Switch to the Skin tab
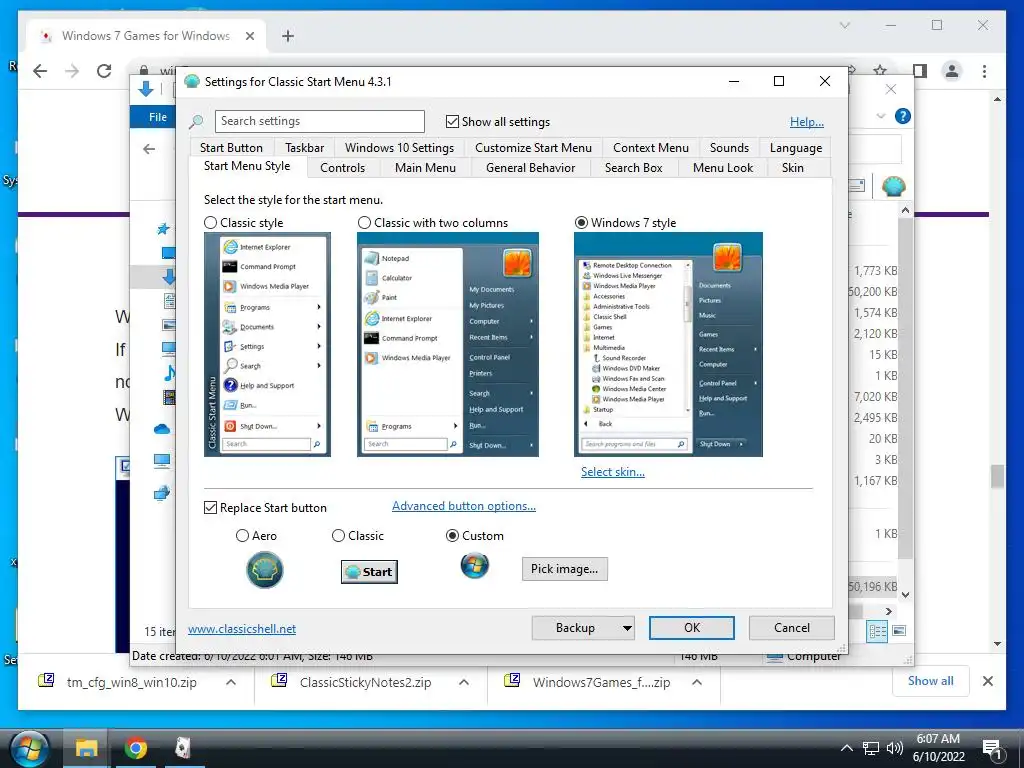 click(x=793, y=168)
